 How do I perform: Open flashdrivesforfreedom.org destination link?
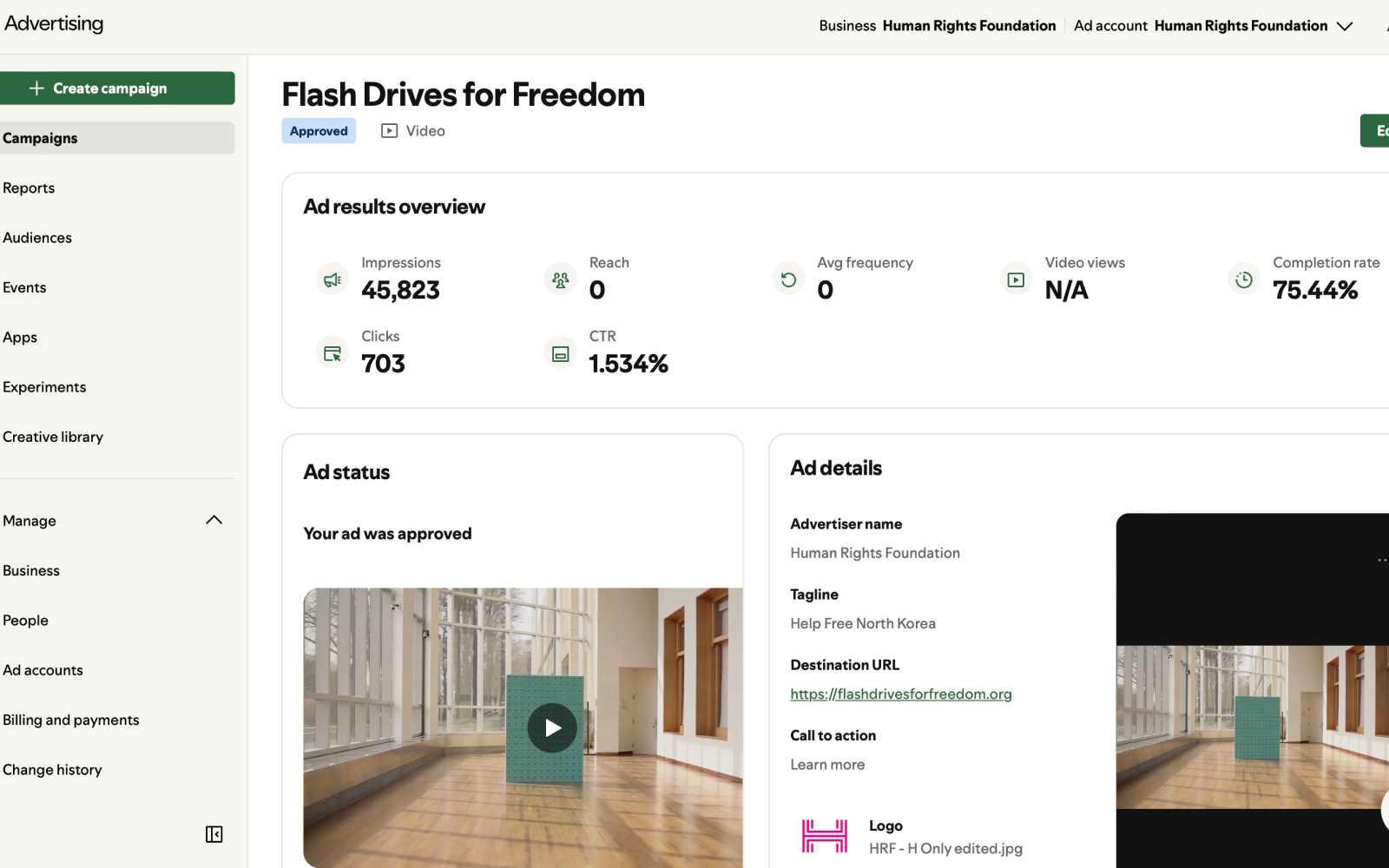tap(901, 694)
